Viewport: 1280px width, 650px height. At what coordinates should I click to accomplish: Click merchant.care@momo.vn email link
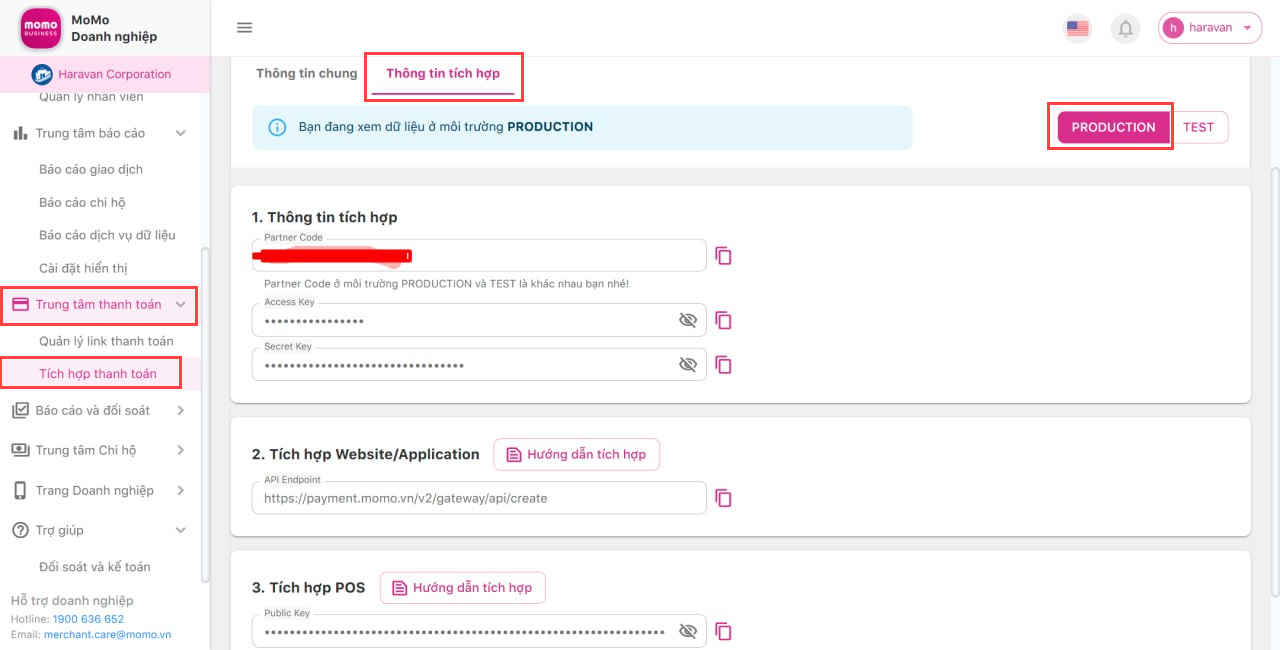pyautogui.click(x=108, y=634)
